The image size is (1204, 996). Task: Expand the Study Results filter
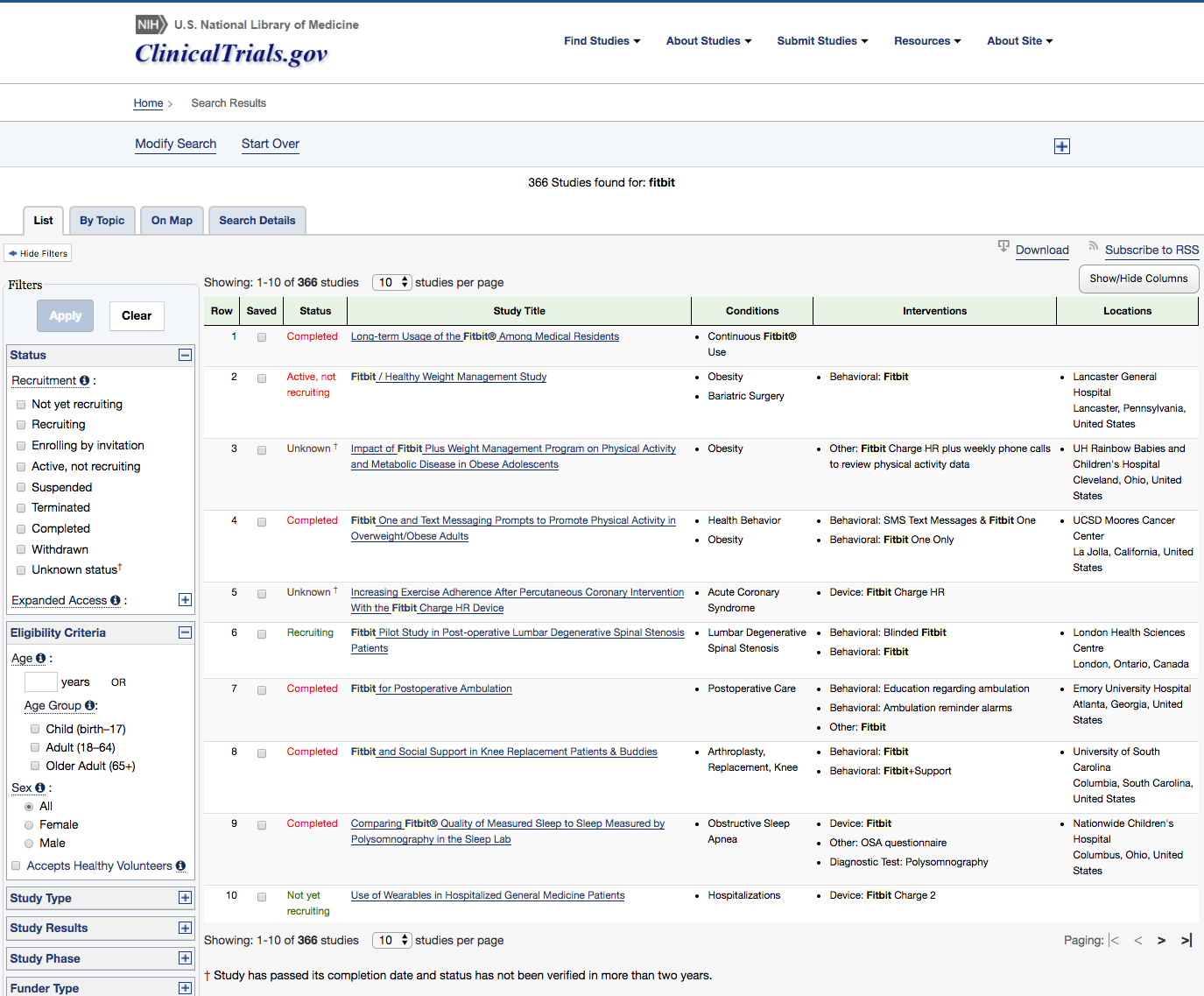tap(185, 928)
